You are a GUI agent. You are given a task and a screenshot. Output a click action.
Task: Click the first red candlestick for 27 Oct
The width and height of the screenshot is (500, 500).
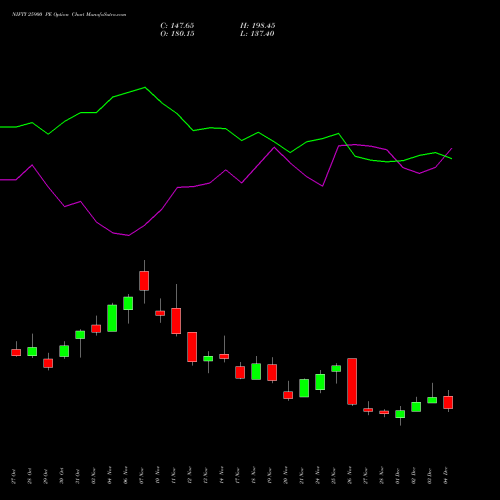click(16, 352)
